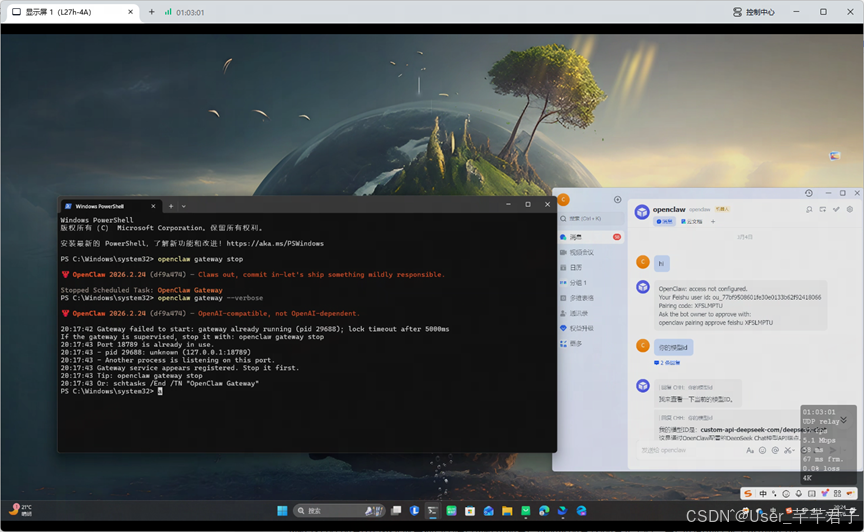Add new remote session tab with plus
Viewport: 864px width, 532px height.
click(152, 12)
